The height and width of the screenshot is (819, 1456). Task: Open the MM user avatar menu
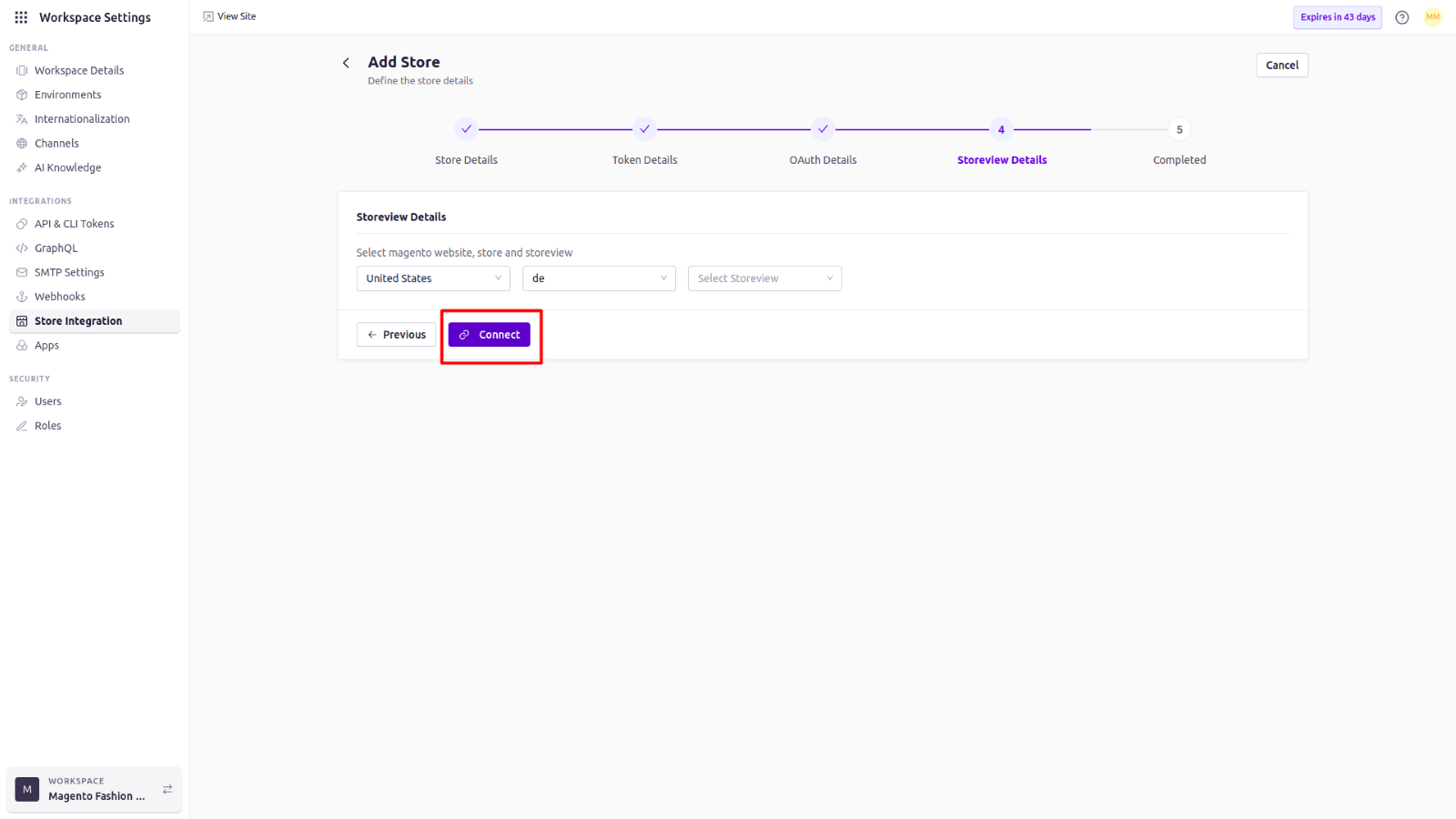click(x=1433, y=17)
